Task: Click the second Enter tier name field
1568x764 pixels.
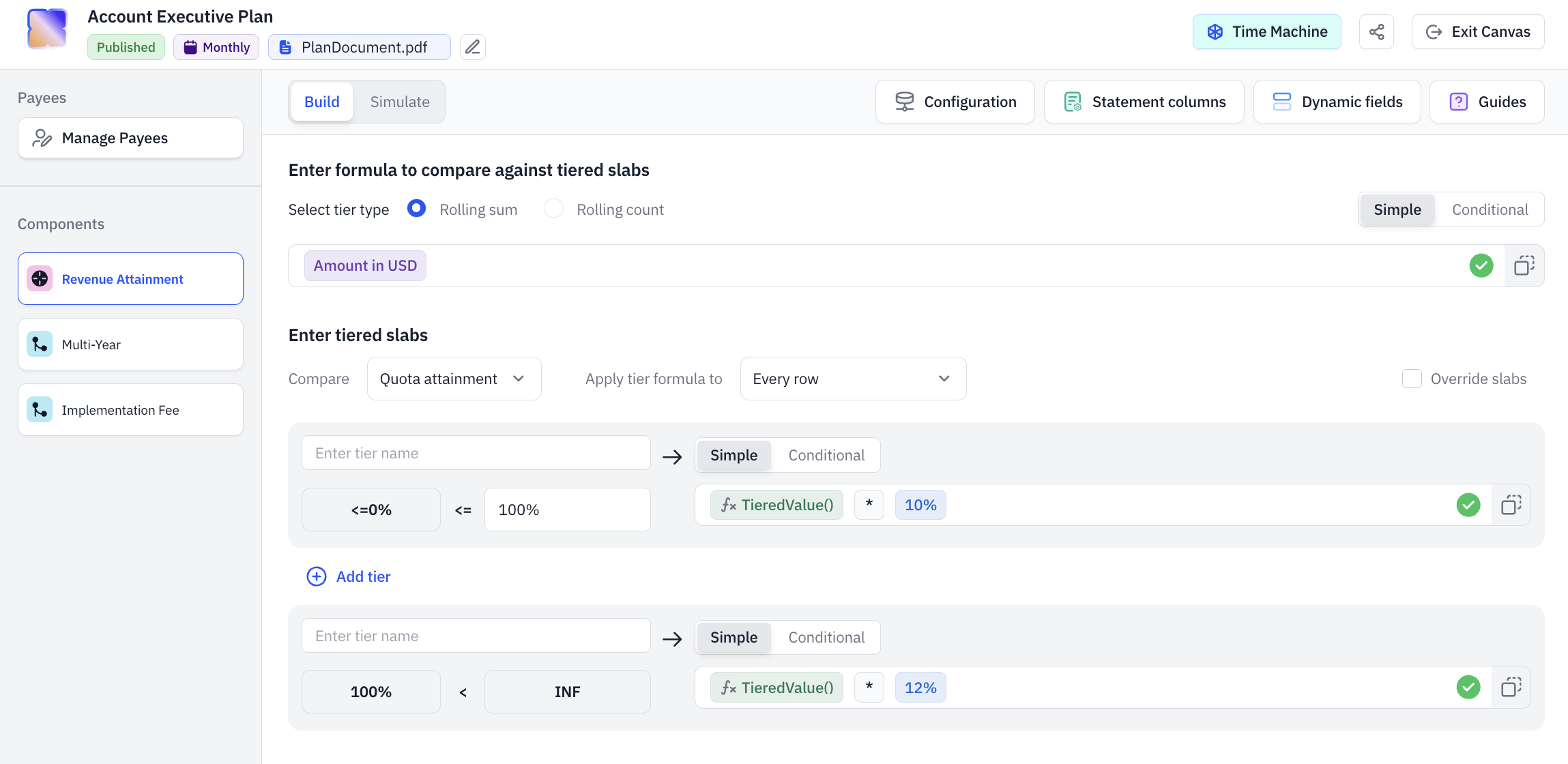Action: (476, 636)
